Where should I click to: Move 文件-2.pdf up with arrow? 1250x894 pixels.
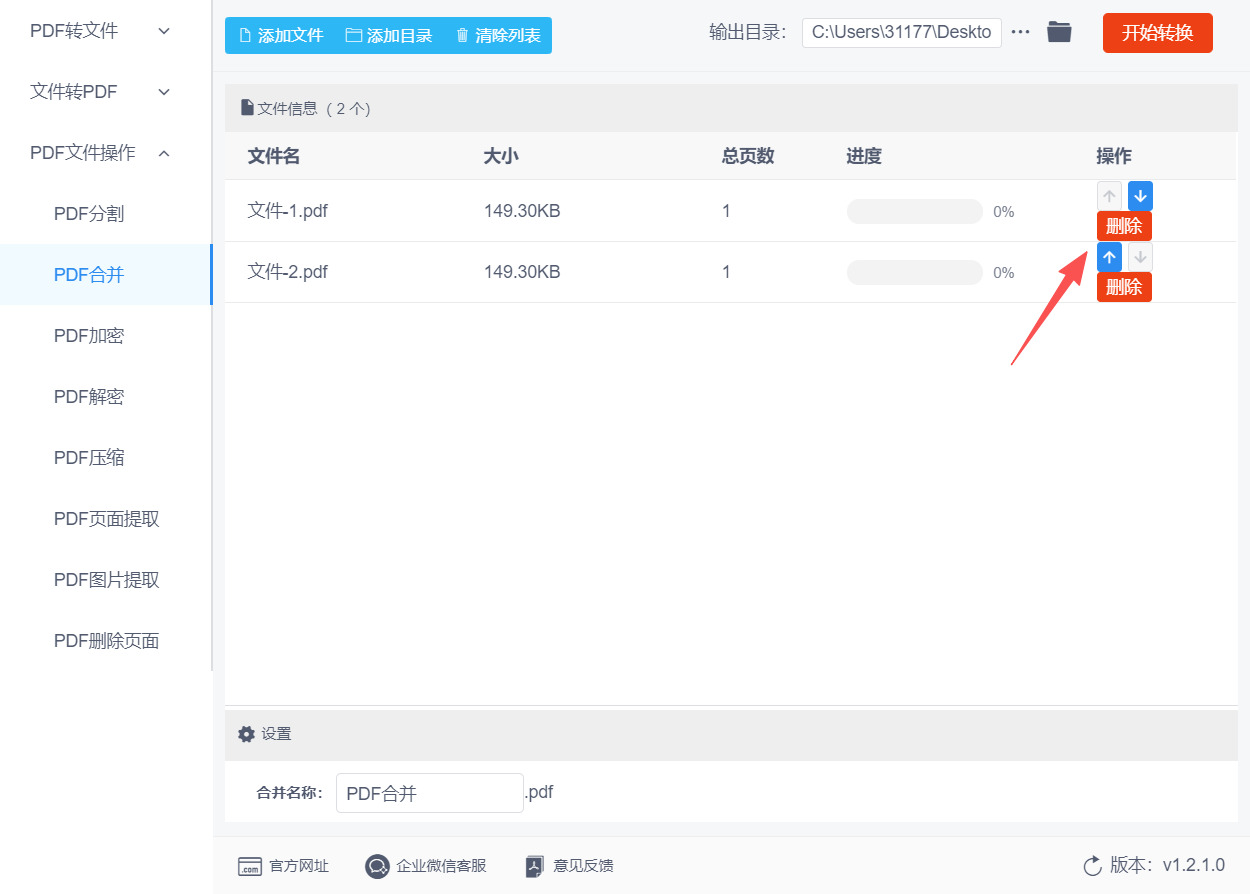[1109, 257]
